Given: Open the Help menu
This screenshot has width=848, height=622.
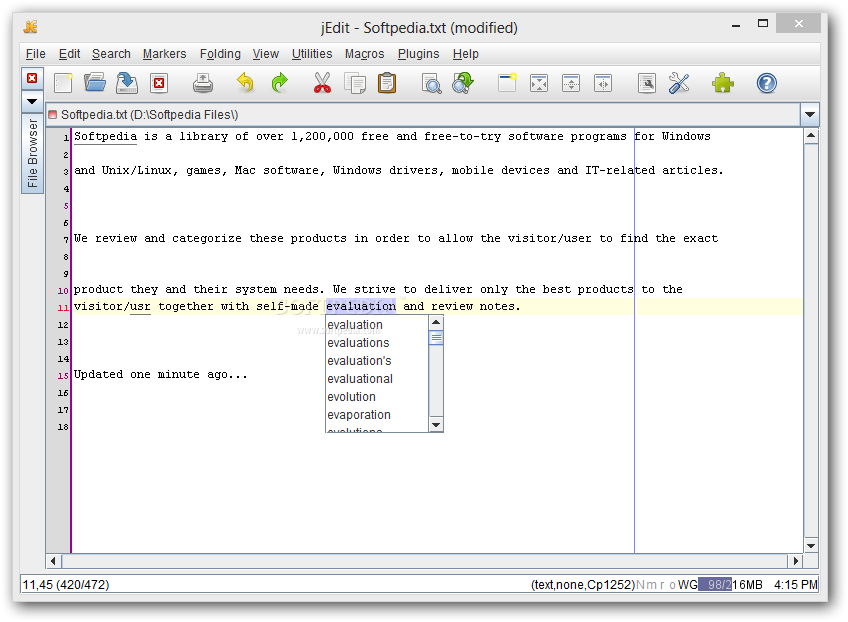Looking at the screenshot, I should point(466,54).
